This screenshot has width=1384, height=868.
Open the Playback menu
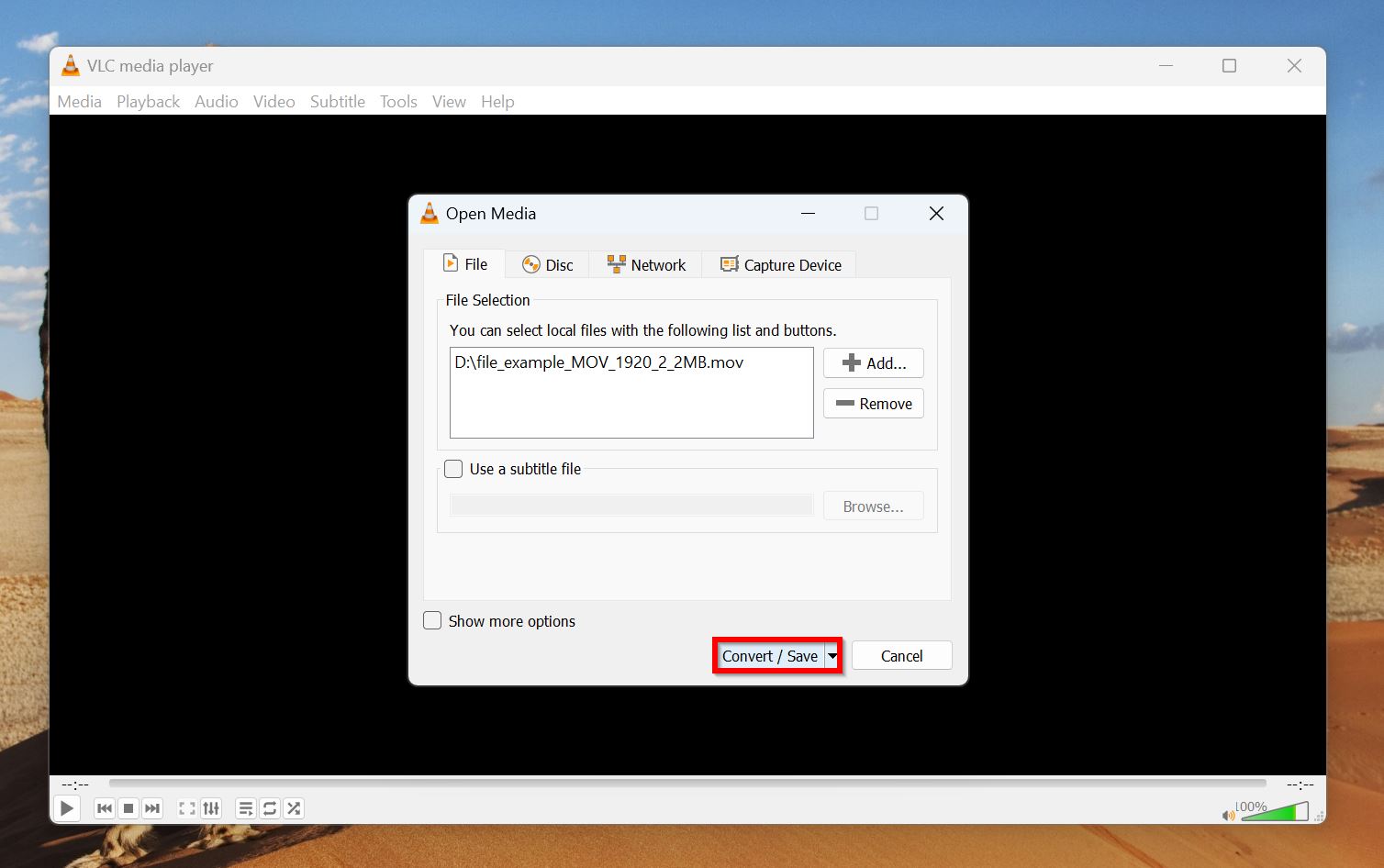pyautogui.click(x=149, y=102)
